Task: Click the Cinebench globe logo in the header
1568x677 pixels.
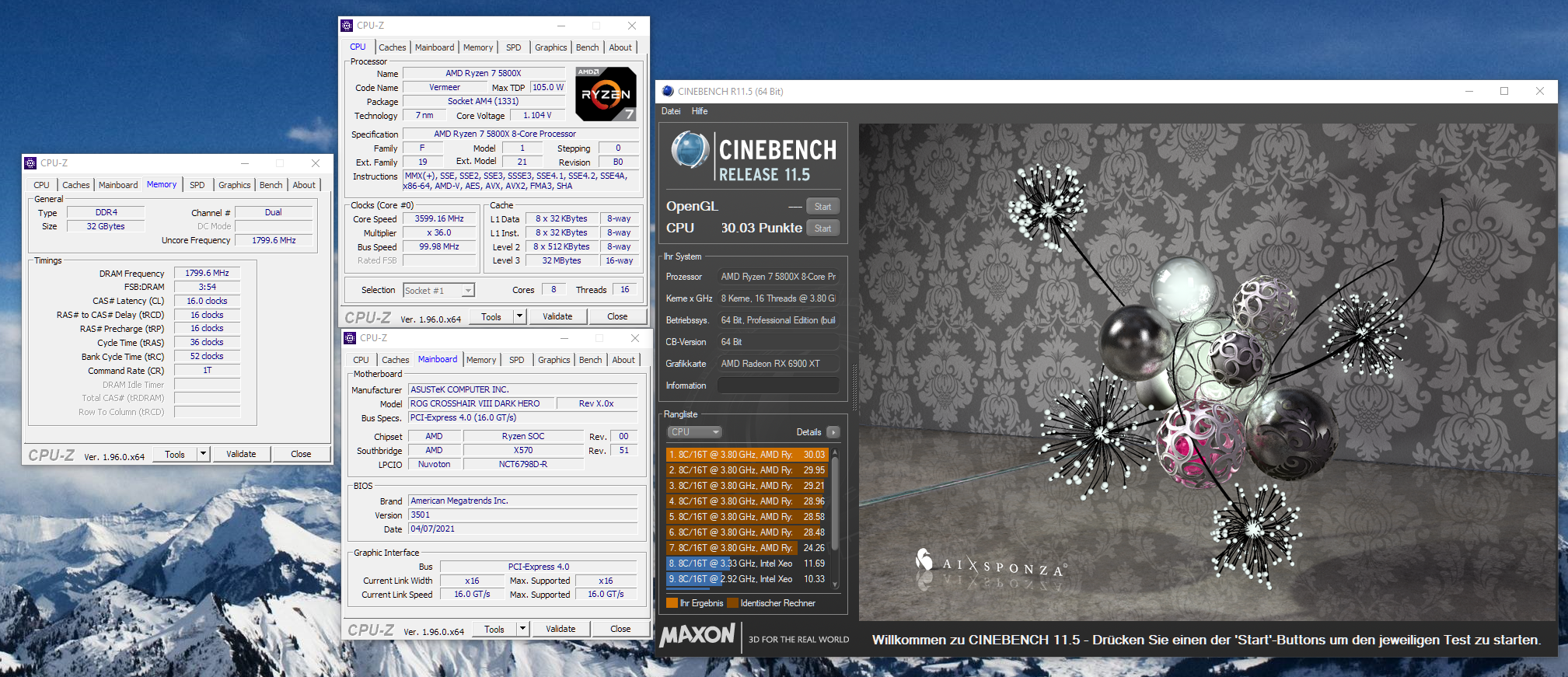Action: 690,150
